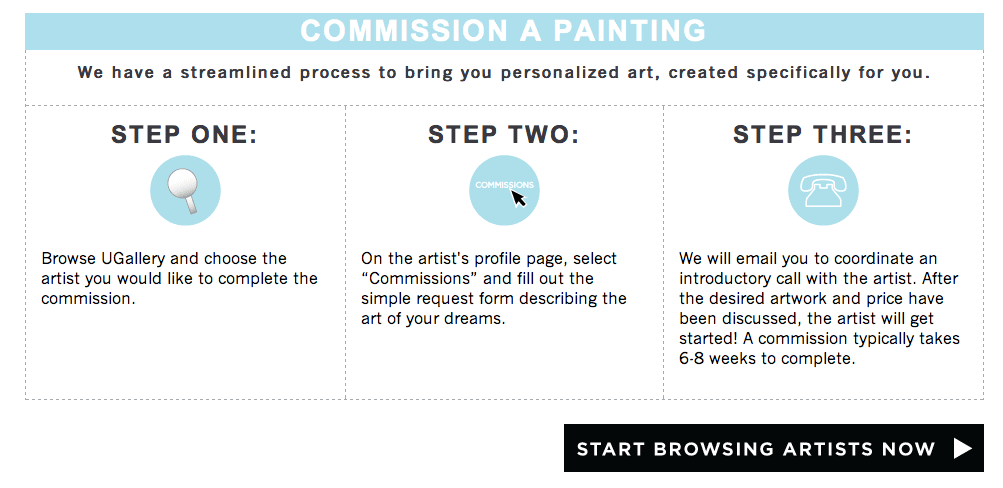Click the play arrow on the black button
The image size is (1003, 488).
(963, 448)
